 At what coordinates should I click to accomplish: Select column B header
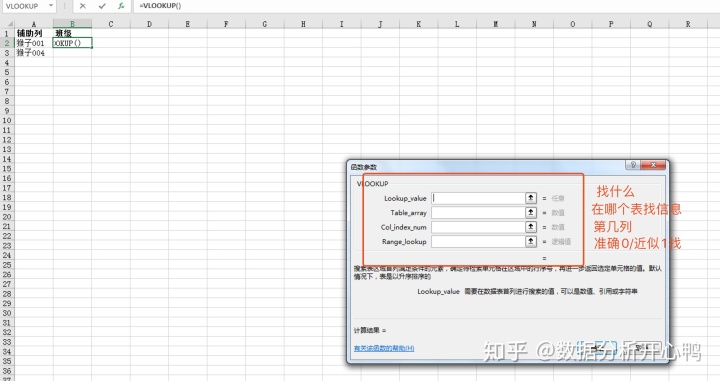(72, 24)
